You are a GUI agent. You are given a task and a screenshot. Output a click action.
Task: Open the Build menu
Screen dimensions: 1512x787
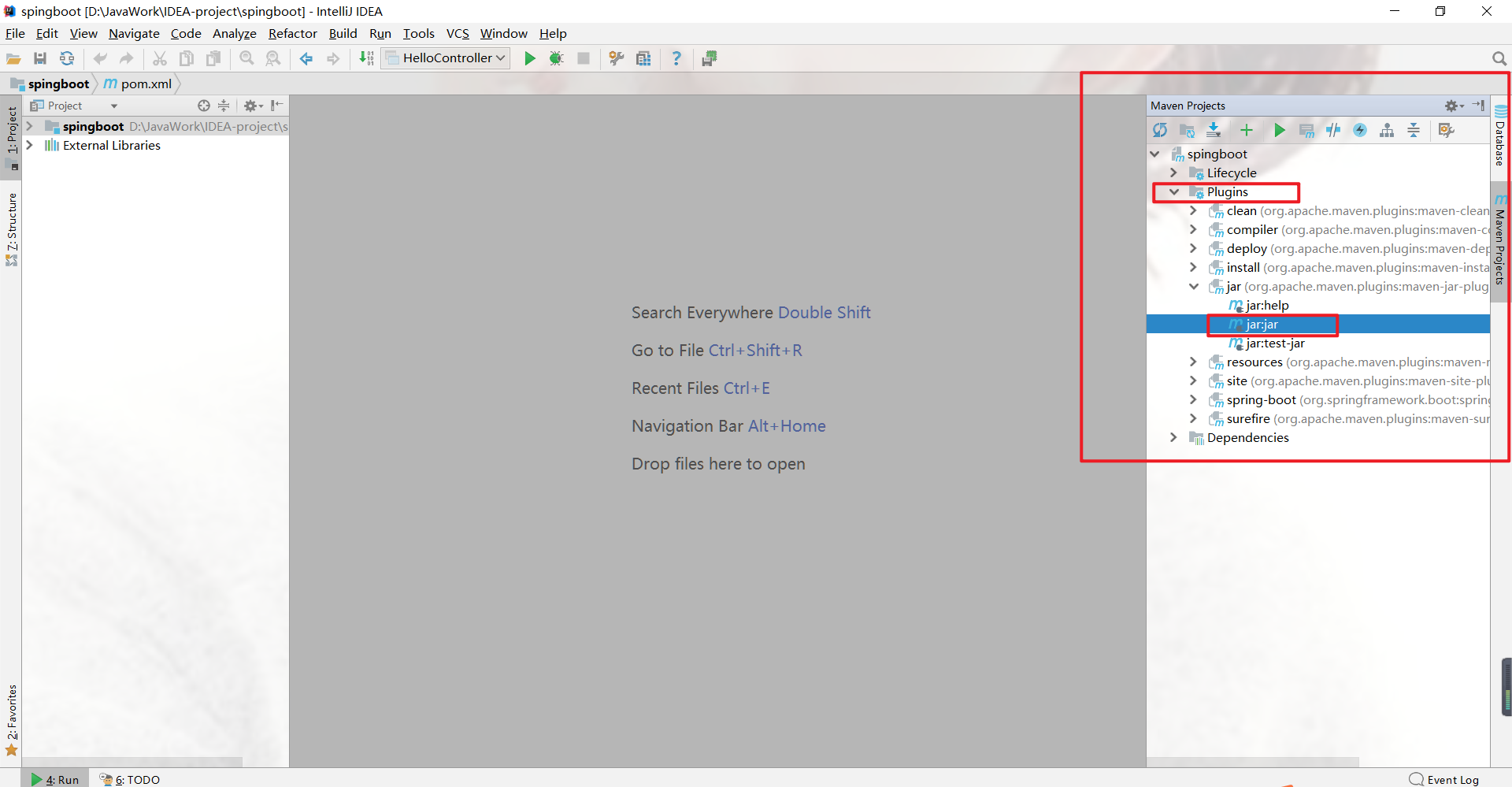point(343,33)
